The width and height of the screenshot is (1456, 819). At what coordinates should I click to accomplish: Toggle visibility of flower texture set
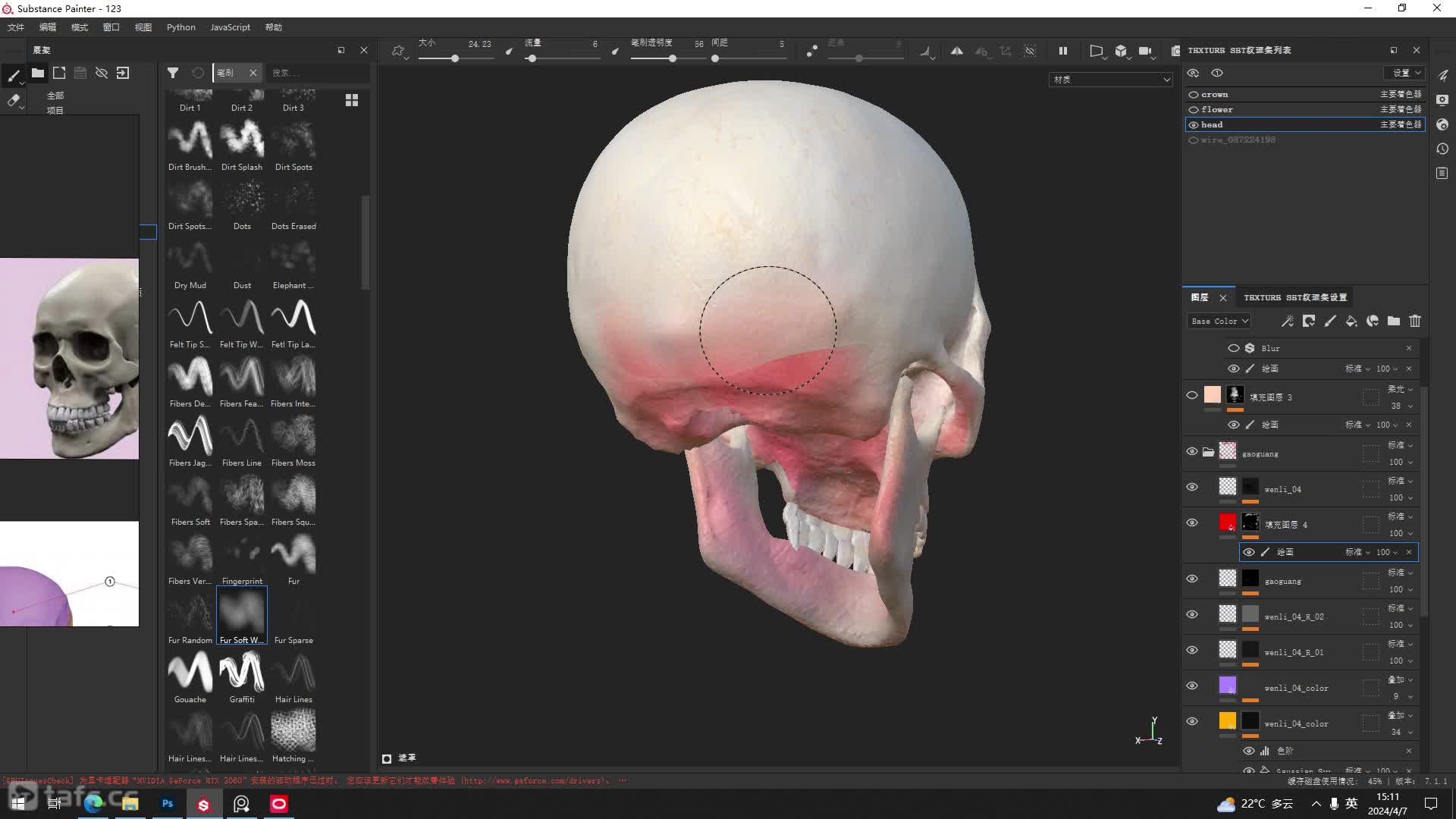click(1194, 110)
